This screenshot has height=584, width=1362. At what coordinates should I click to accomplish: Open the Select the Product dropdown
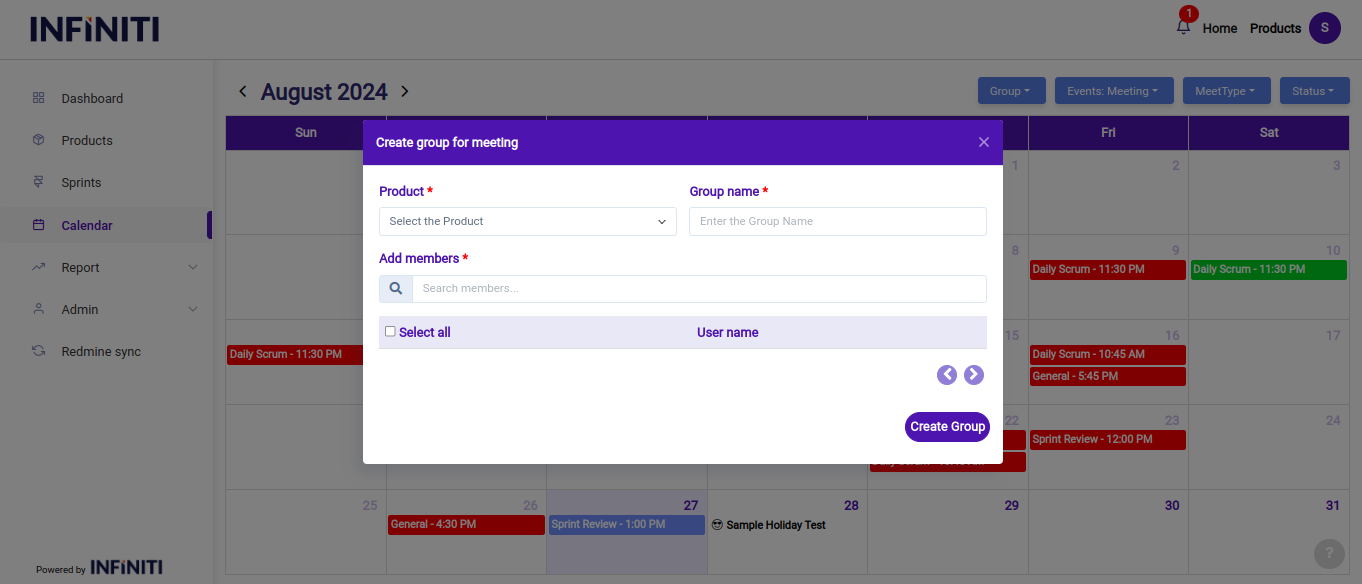[527, 221]
